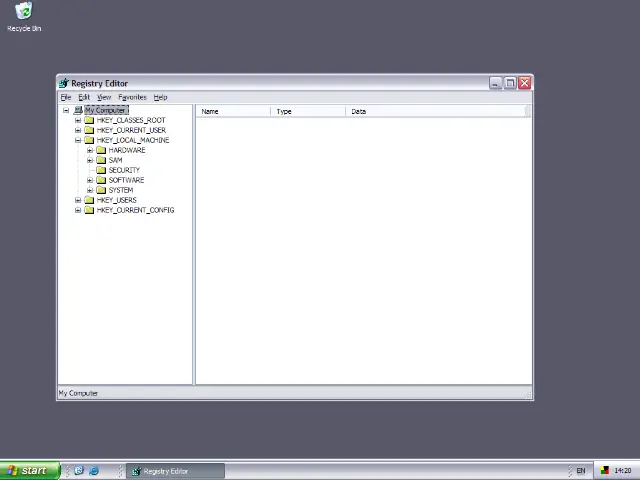Viewport: 640px width, 480px height.
Task: Expand the HKEY_CLASSES_ROOT key
Action: tap(78, 120)
